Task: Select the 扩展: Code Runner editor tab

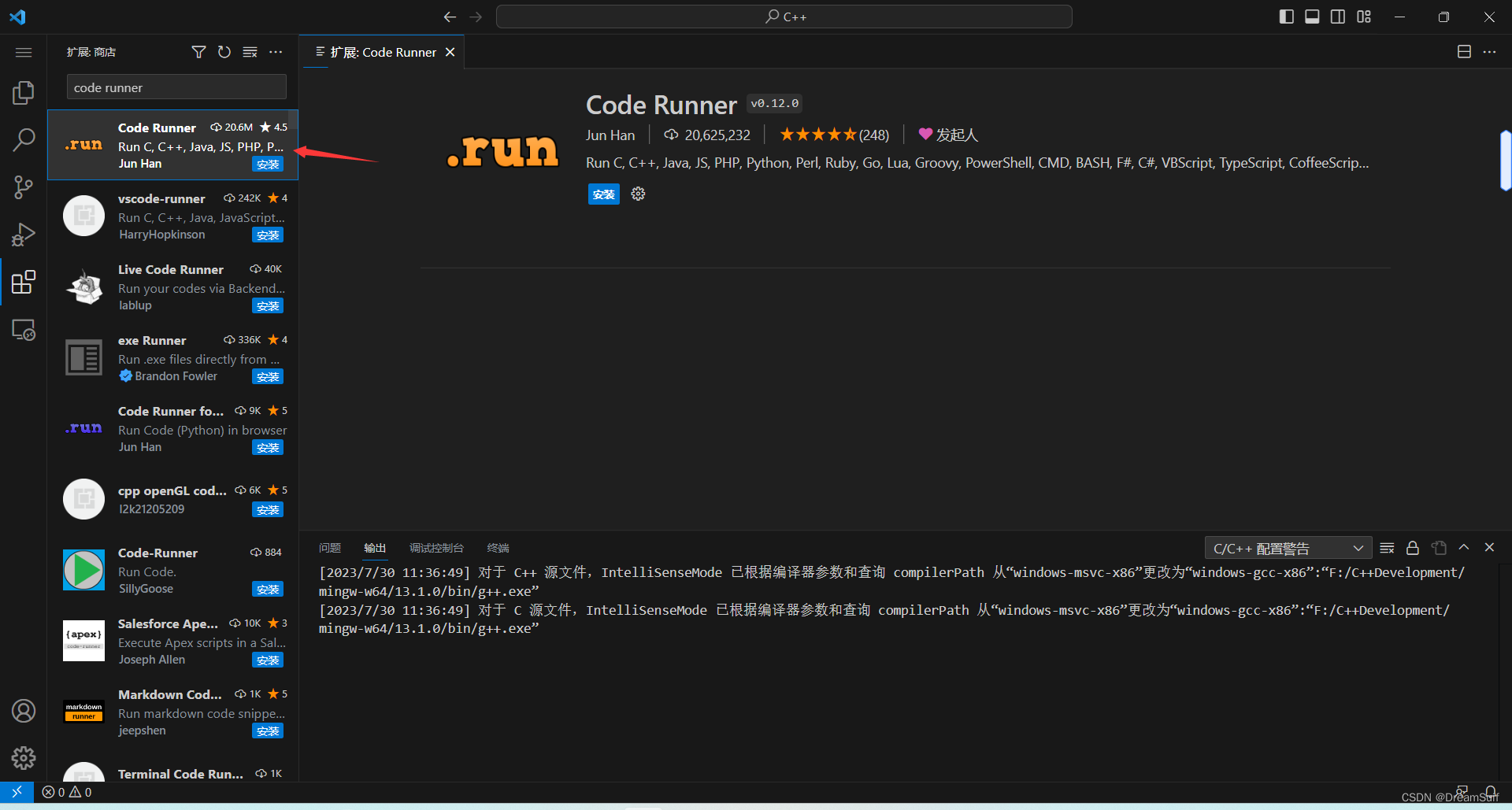Action: (x=383, y=52)
